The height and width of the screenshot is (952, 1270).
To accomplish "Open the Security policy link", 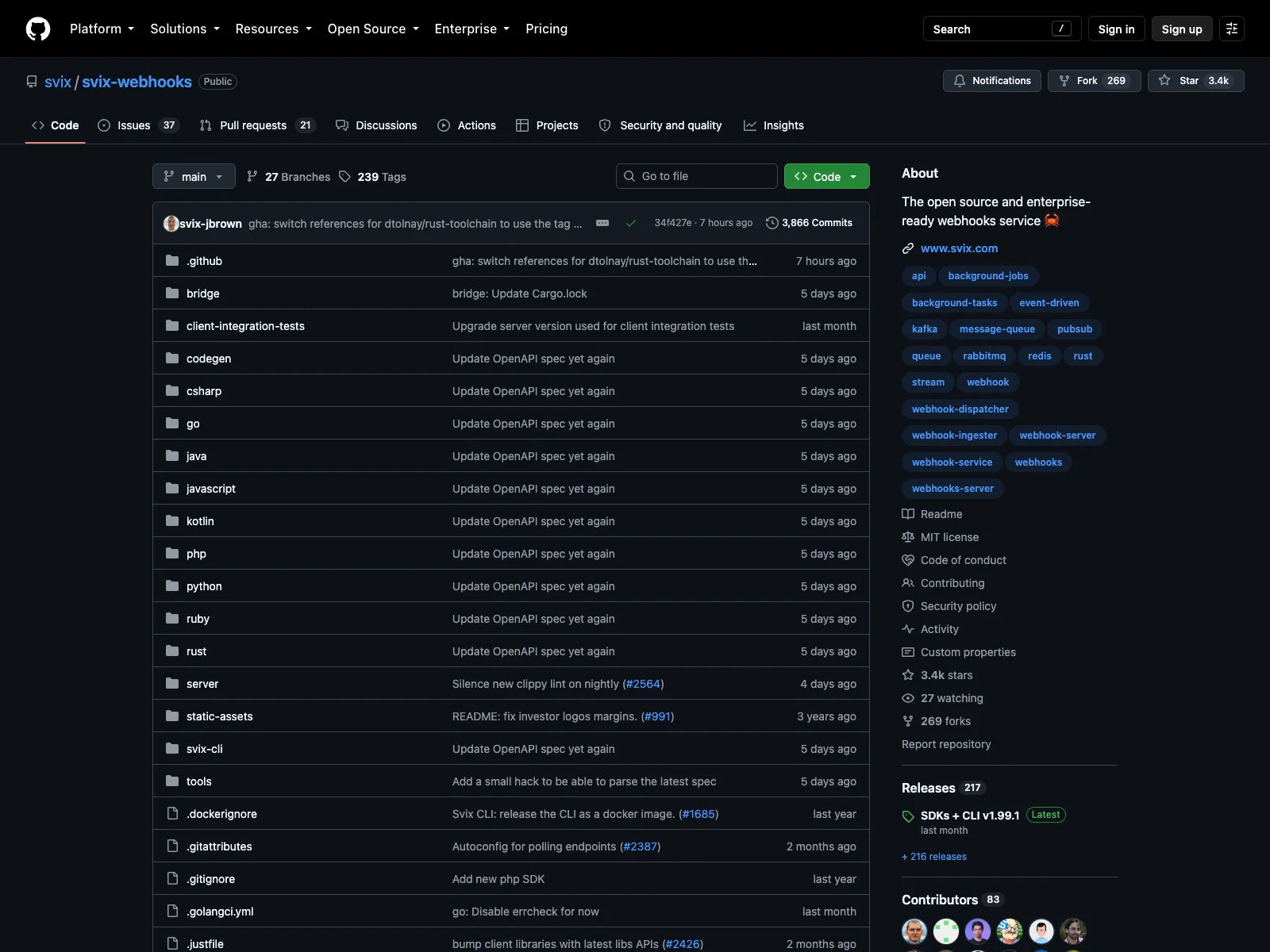I will [x=949, y=606].
